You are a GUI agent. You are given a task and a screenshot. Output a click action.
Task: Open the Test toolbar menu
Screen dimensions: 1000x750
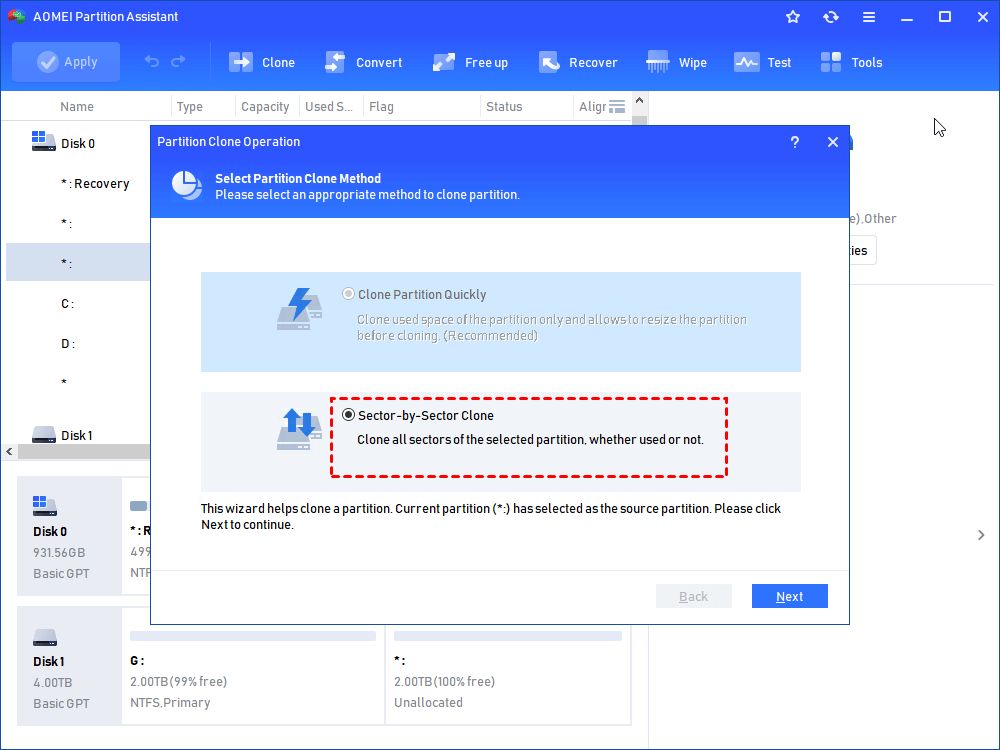point(762,62)
